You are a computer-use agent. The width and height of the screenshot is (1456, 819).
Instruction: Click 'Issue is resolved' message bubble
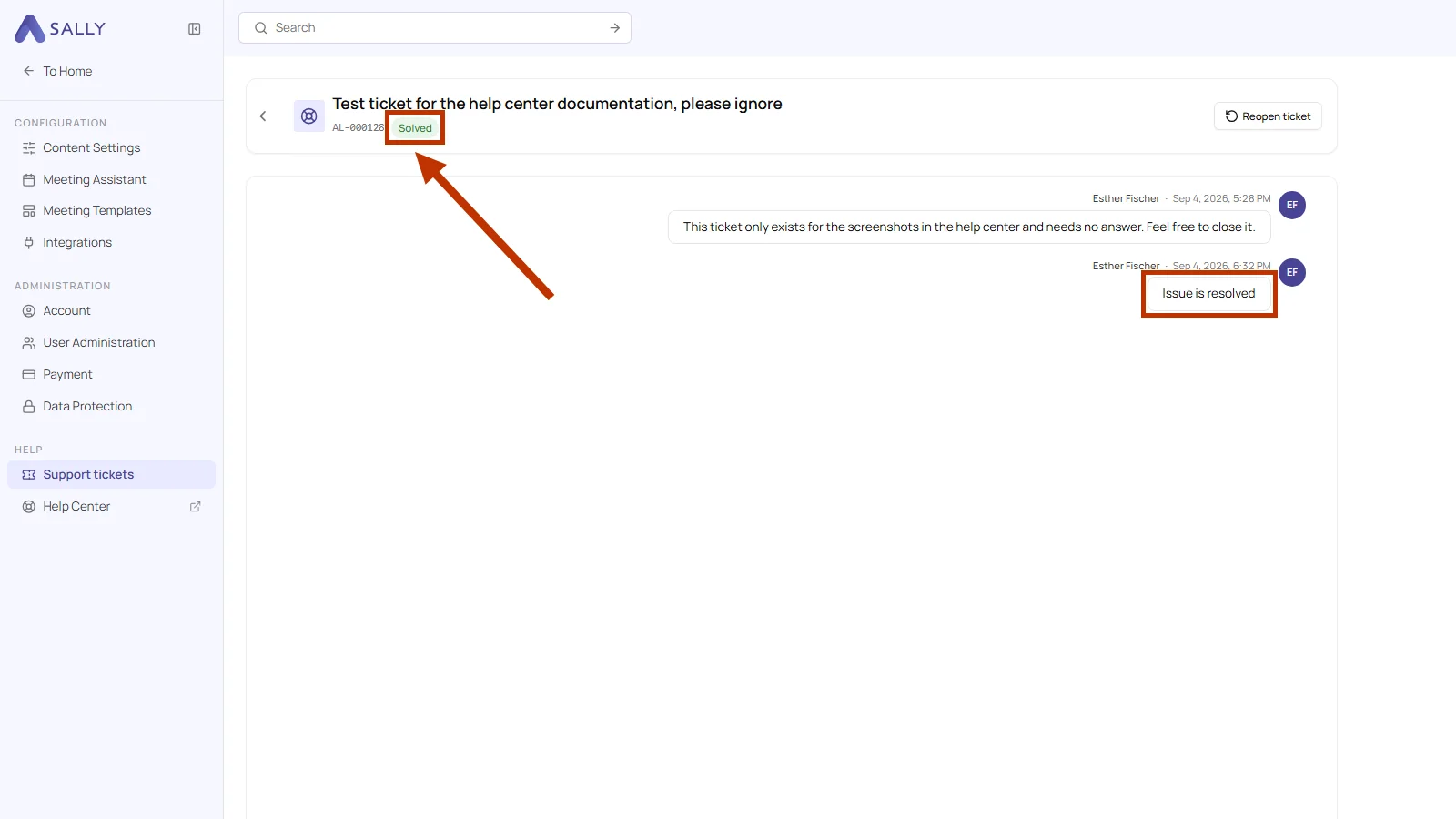point(1208,294)
